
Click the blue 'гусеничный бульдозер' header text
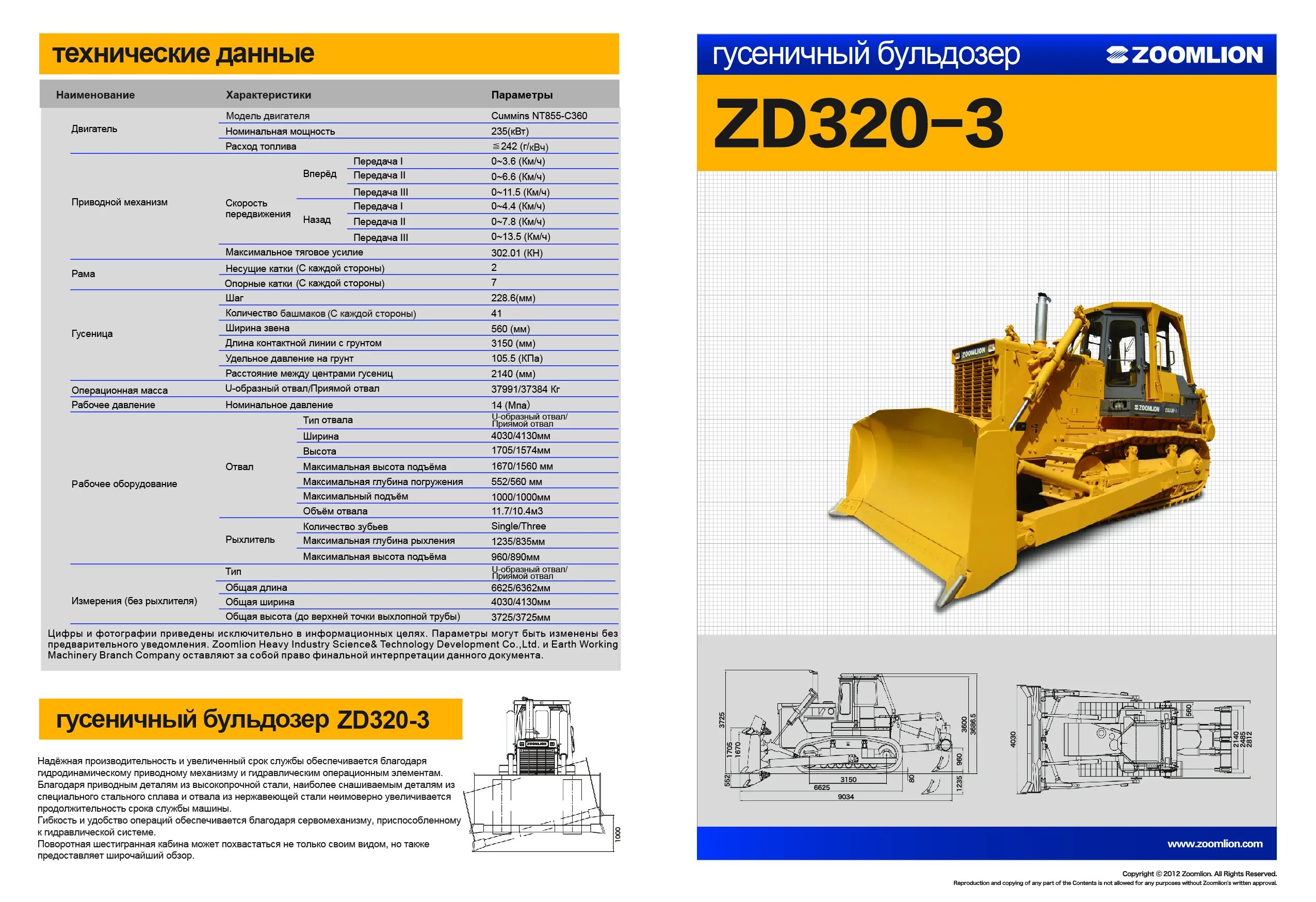pyautogui.click(x=865, y=54)
